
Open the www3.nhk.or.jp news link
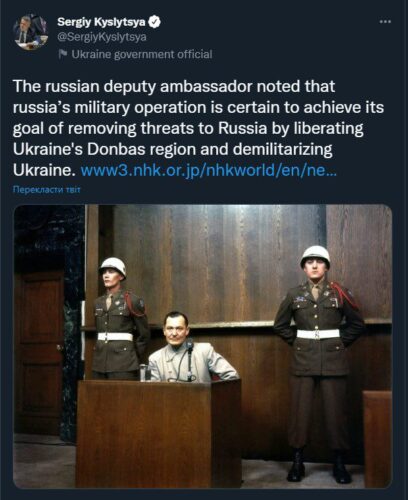[x=209, y=170]
